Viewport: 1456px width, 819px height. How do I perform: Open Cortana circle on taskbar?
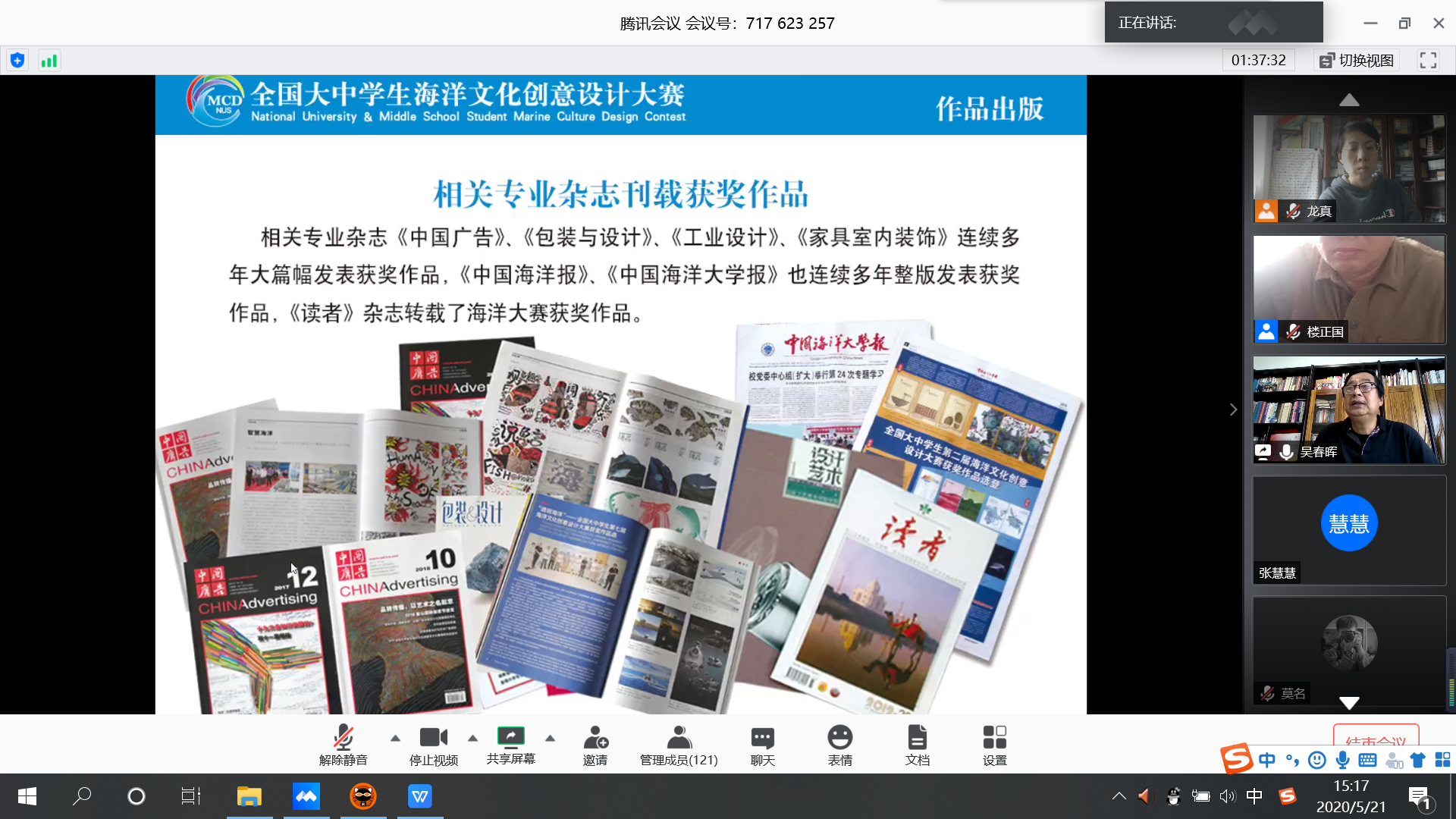point(136,796)
